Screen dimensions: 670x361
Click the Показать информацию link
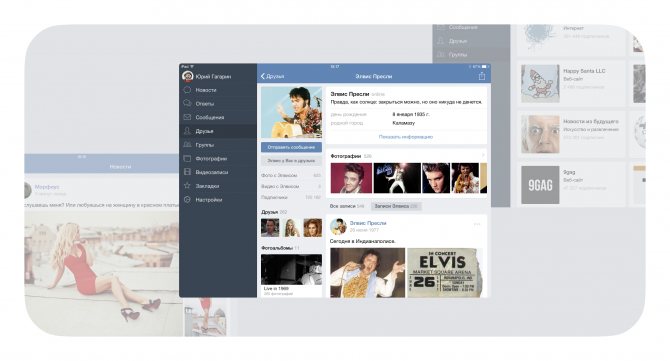click(x=406, y=137)
